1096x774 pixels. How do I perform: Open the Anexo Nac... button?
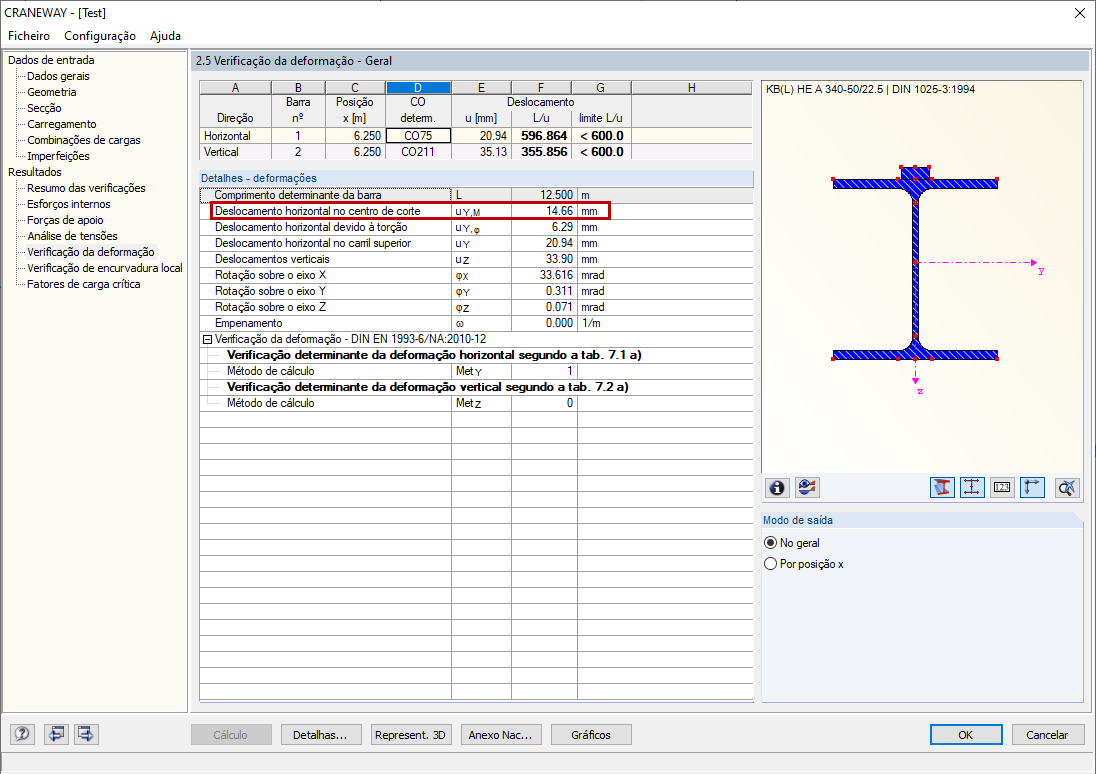point(501,735)
